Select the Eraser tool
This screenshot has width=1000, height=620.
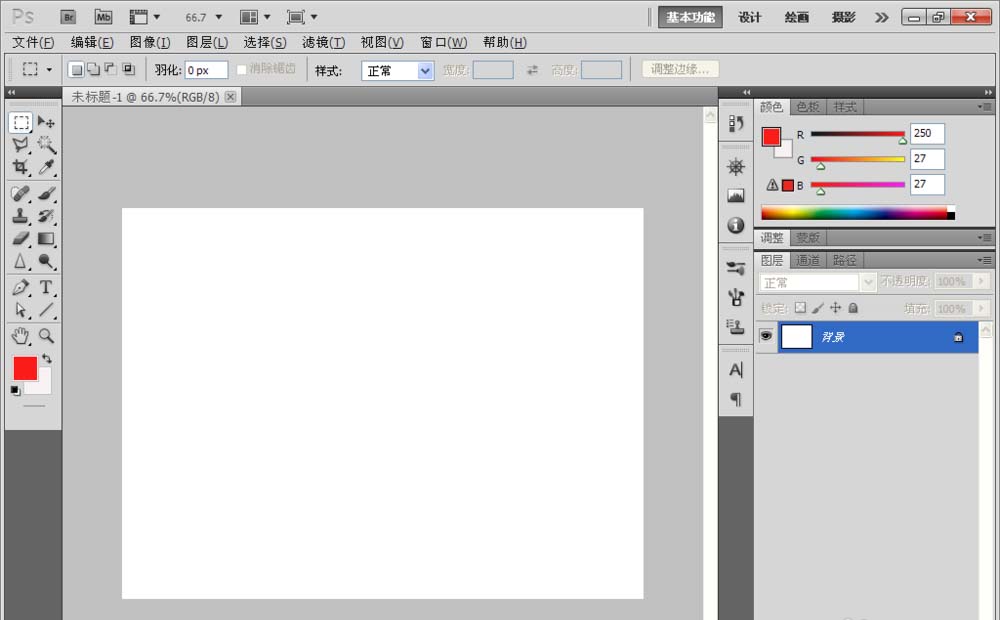pos(20,238)
